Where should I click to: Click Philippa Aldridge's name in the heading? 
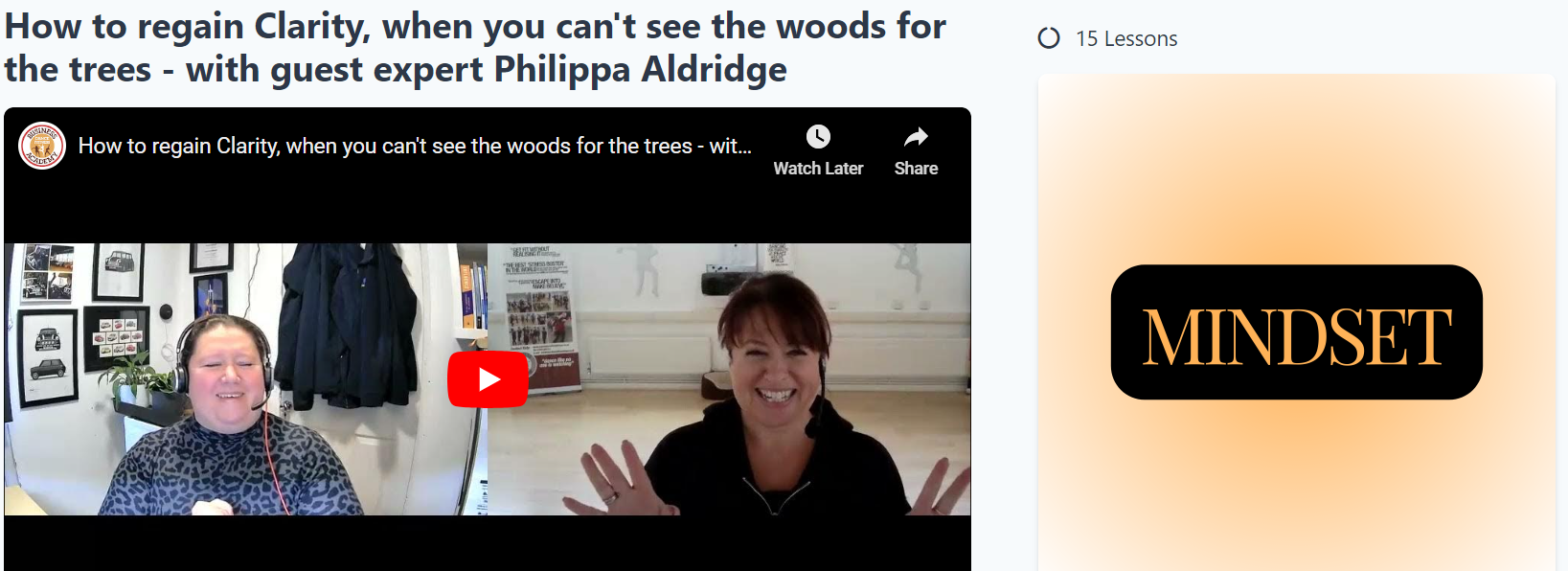[x=640, y=70]
